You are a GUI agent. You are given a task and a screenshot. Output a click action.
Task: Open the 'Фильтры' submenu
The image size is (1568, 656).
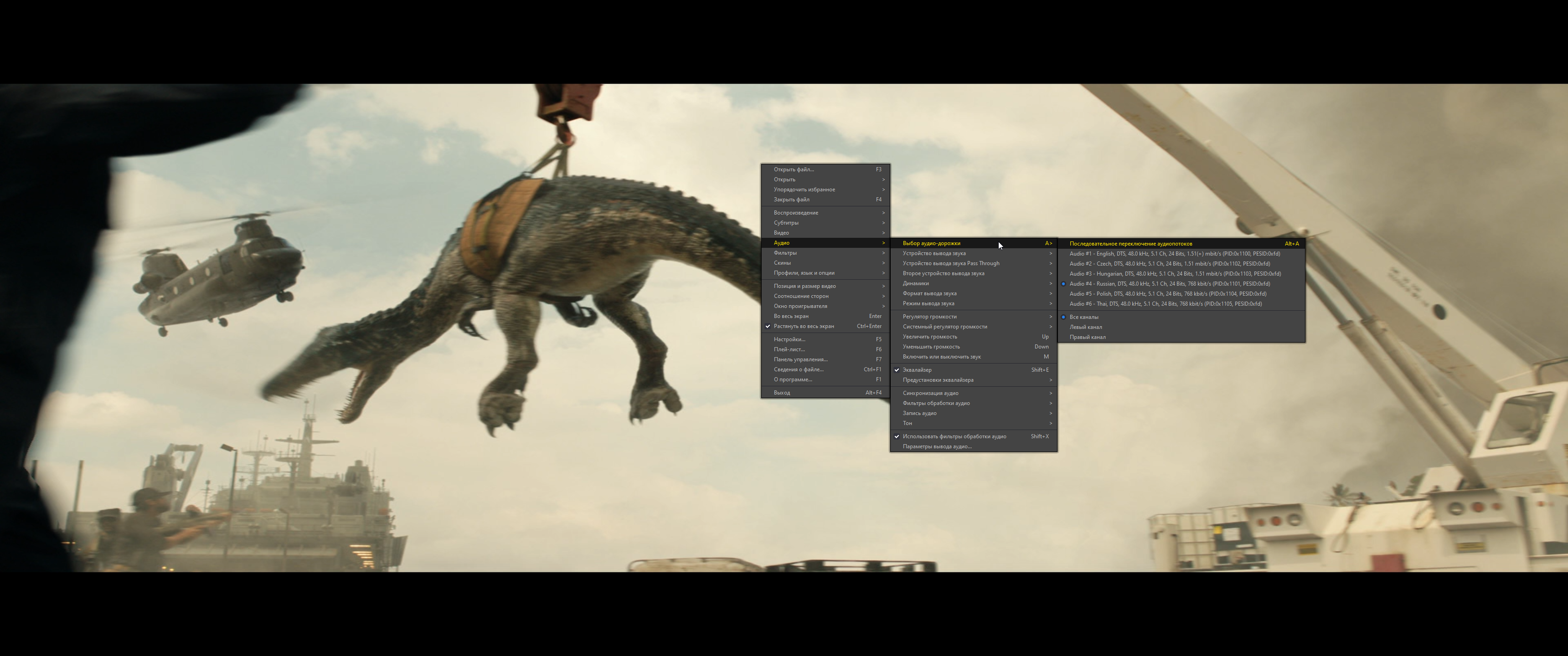click(x=825, y=252)
